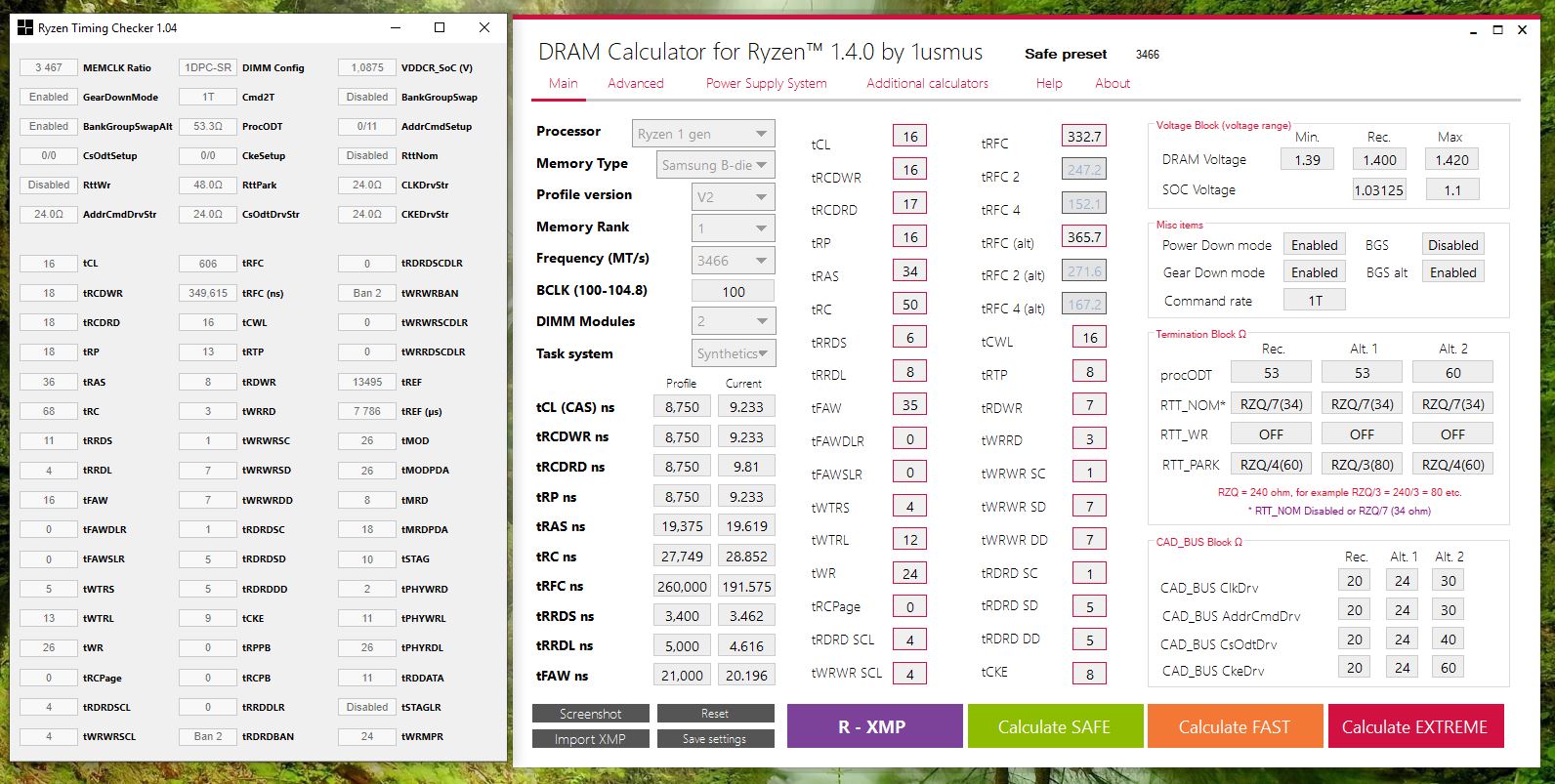Click the tWR value 24 in DRAM Calculator
Screen dimensions: 1555x784
909,574
